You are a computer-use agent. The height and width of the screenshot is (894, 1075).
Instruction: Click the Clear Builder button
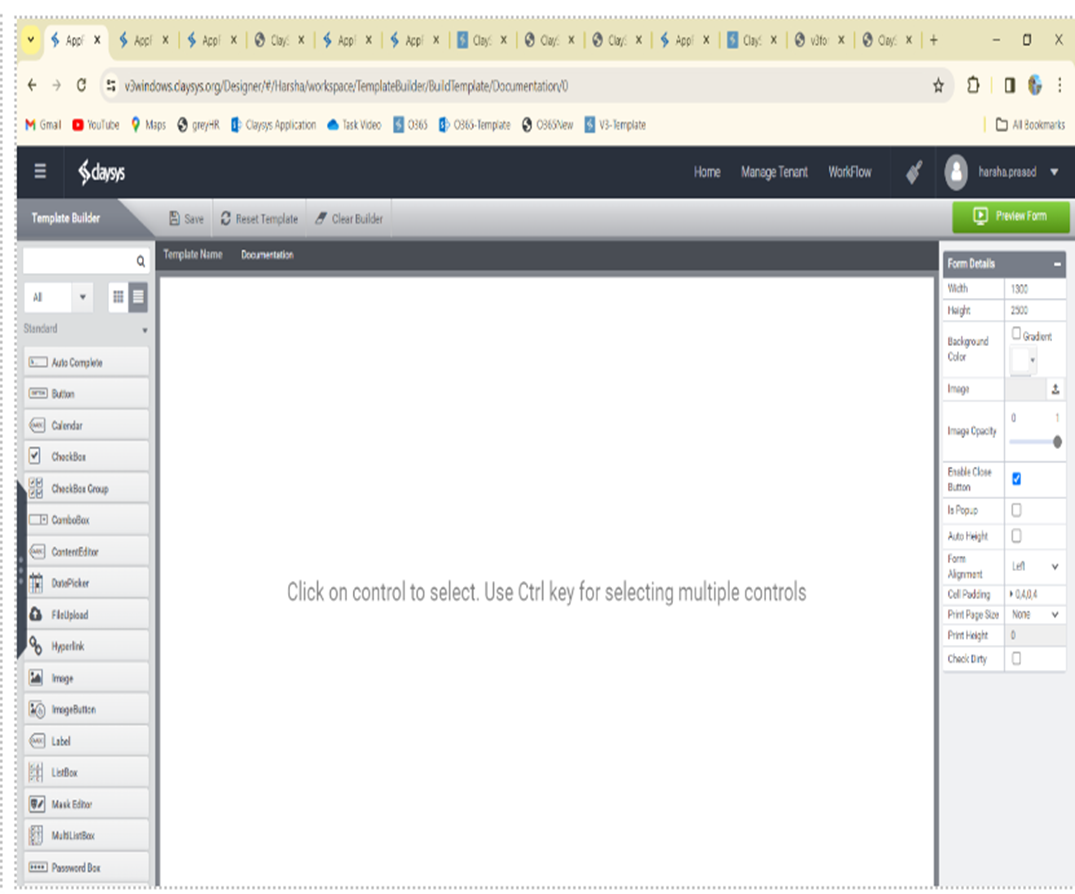pyautogui.click(x=348, y=218)
